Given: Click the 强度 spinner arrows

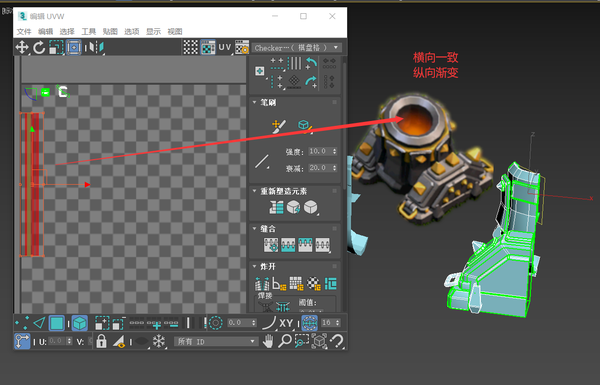Looking at the screenshot, I should [x=334, y=152].
